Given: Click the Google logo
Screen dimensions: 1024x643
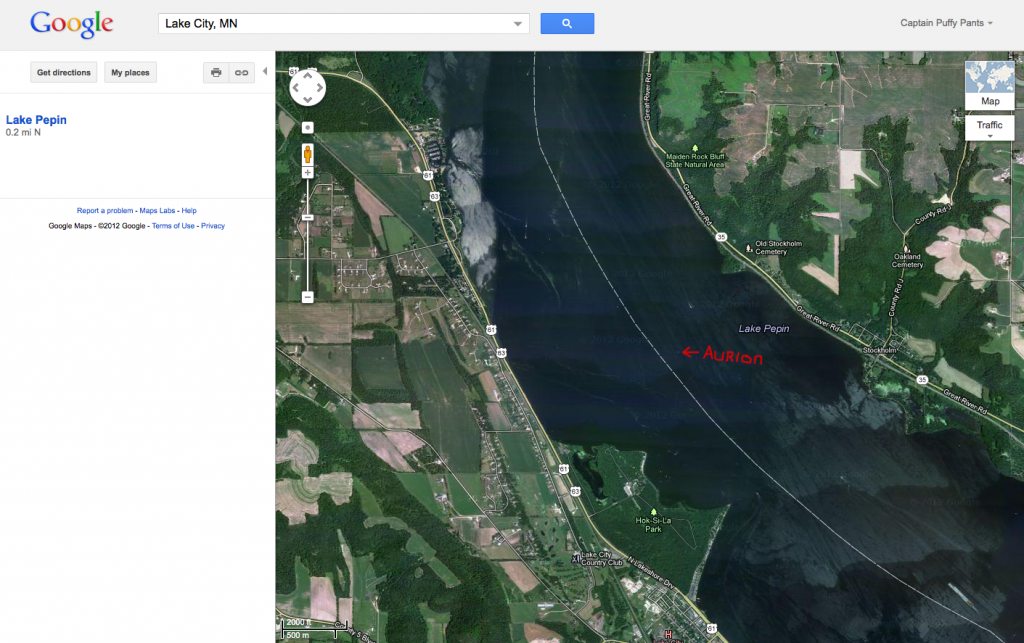Looking at the screenshot, I should [x=72, y=24].
